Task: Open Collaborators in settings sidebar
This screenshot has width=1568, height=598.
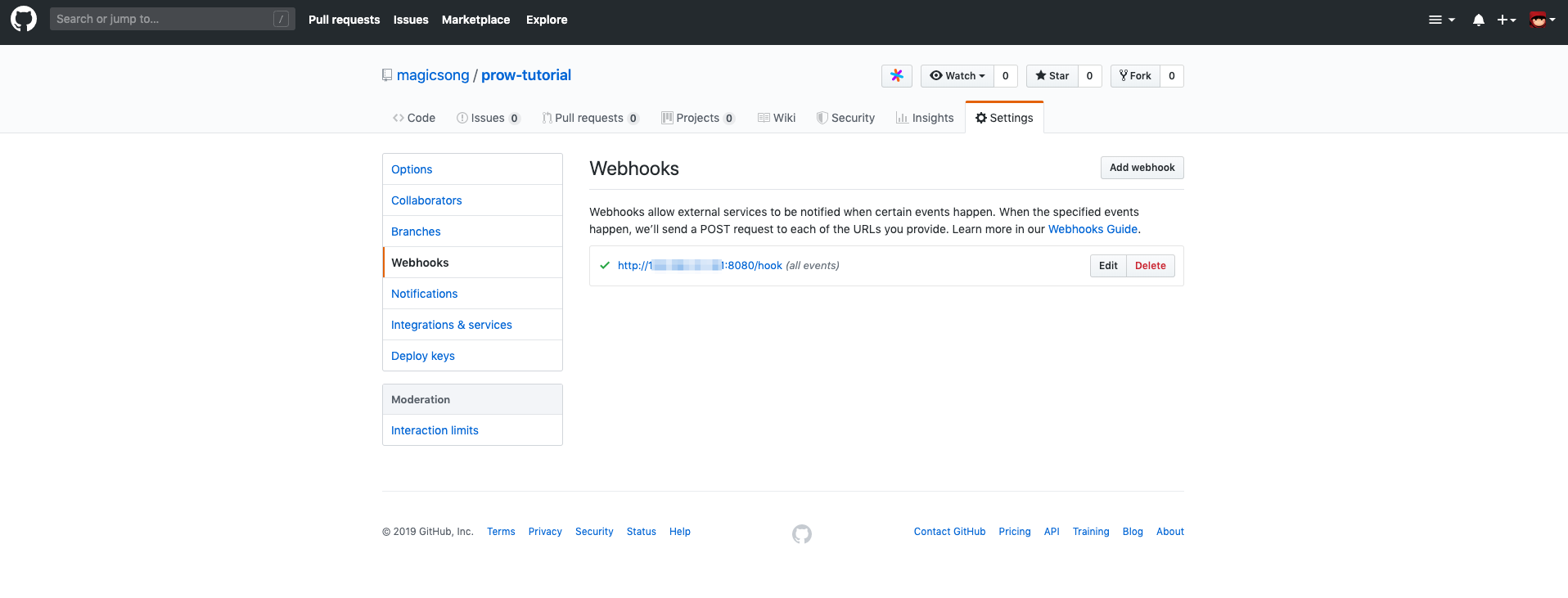Action: pyautogui.click(x=472, y=200)
